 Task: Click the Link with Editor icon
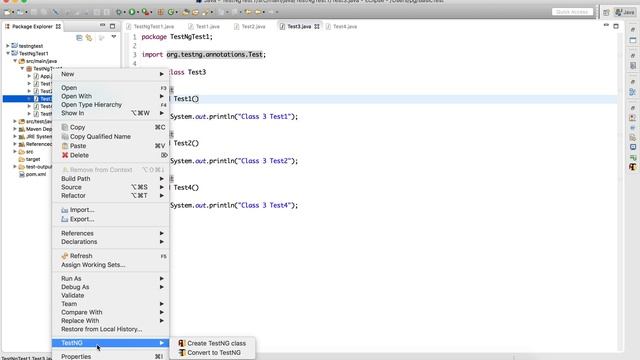click(x=89, y=38)
